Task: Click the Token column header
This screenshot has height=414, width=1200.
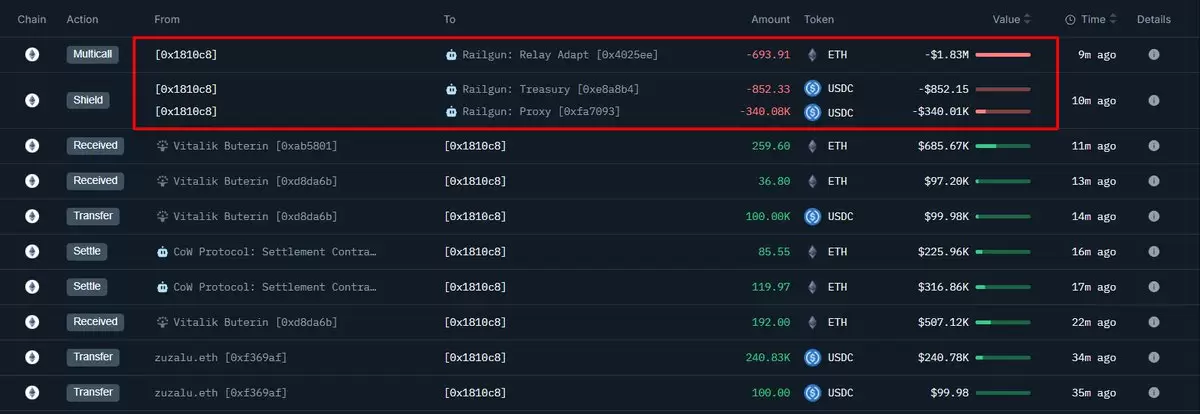Action: [818, 20]
